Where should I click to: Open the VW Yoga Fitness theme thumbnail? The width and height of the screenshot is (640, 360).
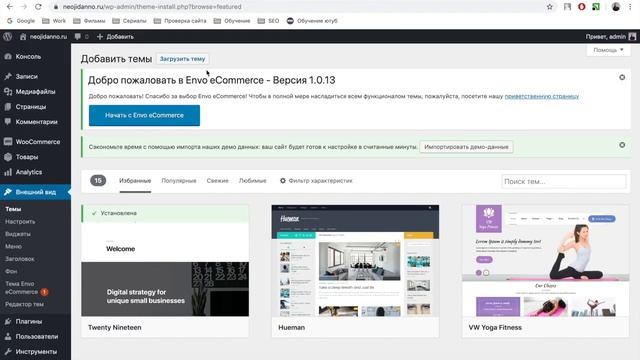click(546, 261)
